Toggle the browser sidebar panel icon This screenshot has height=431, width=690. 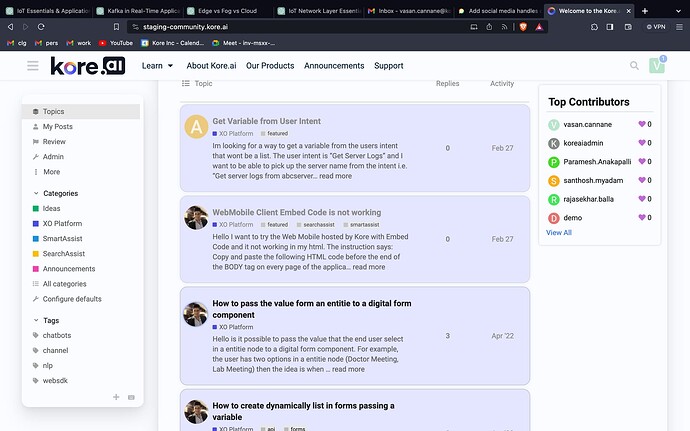coord(610,27)
